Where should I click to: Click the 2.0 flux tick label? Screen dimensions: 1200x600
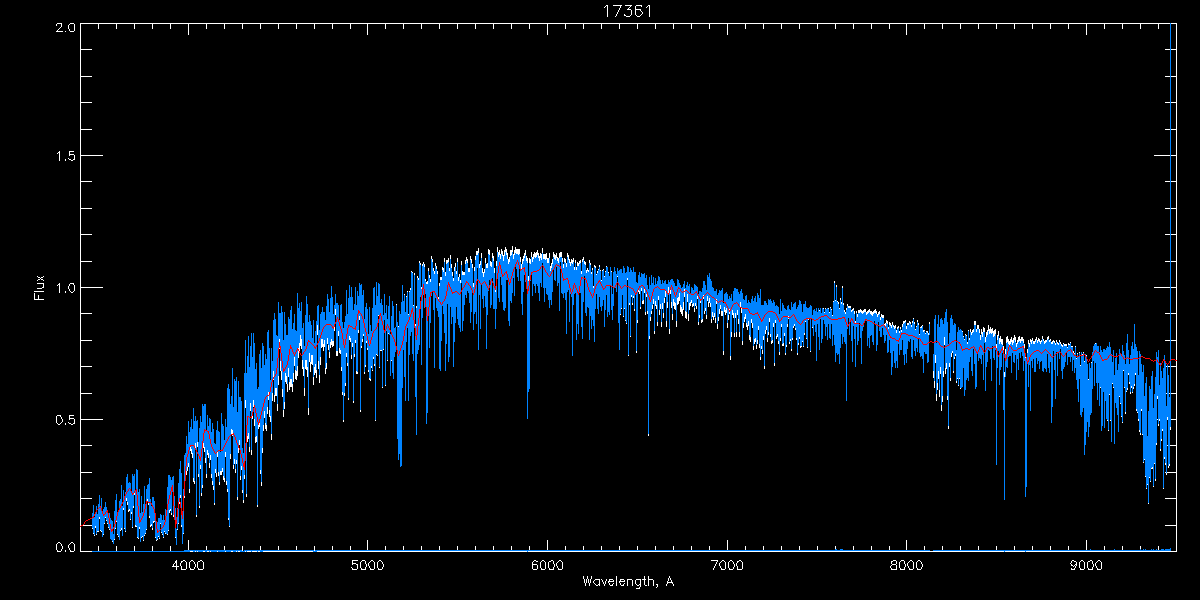[66, 27]
